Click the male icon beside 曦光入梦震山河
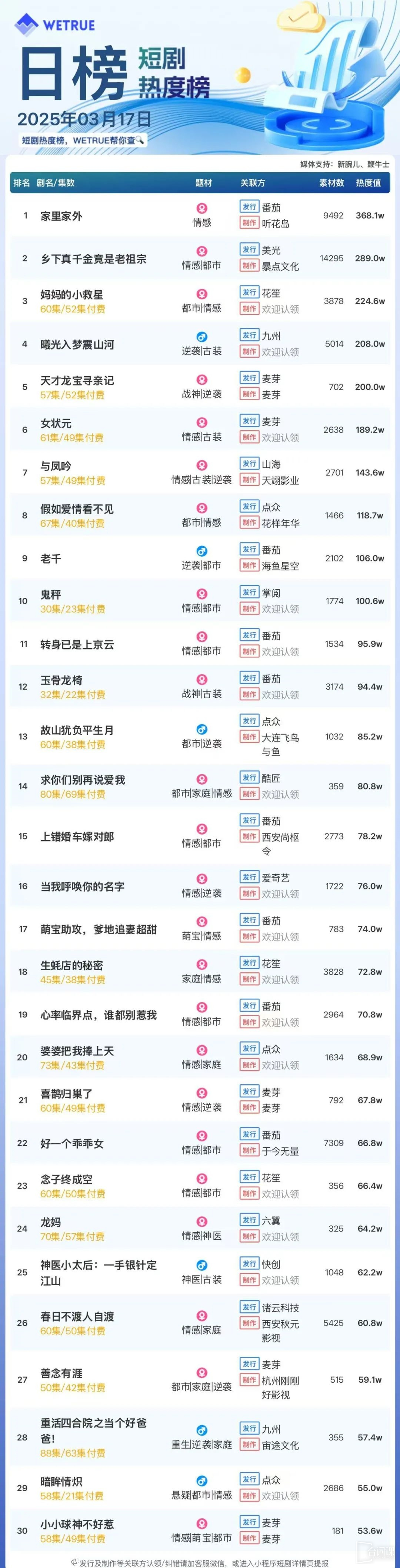 pos(202,337)
